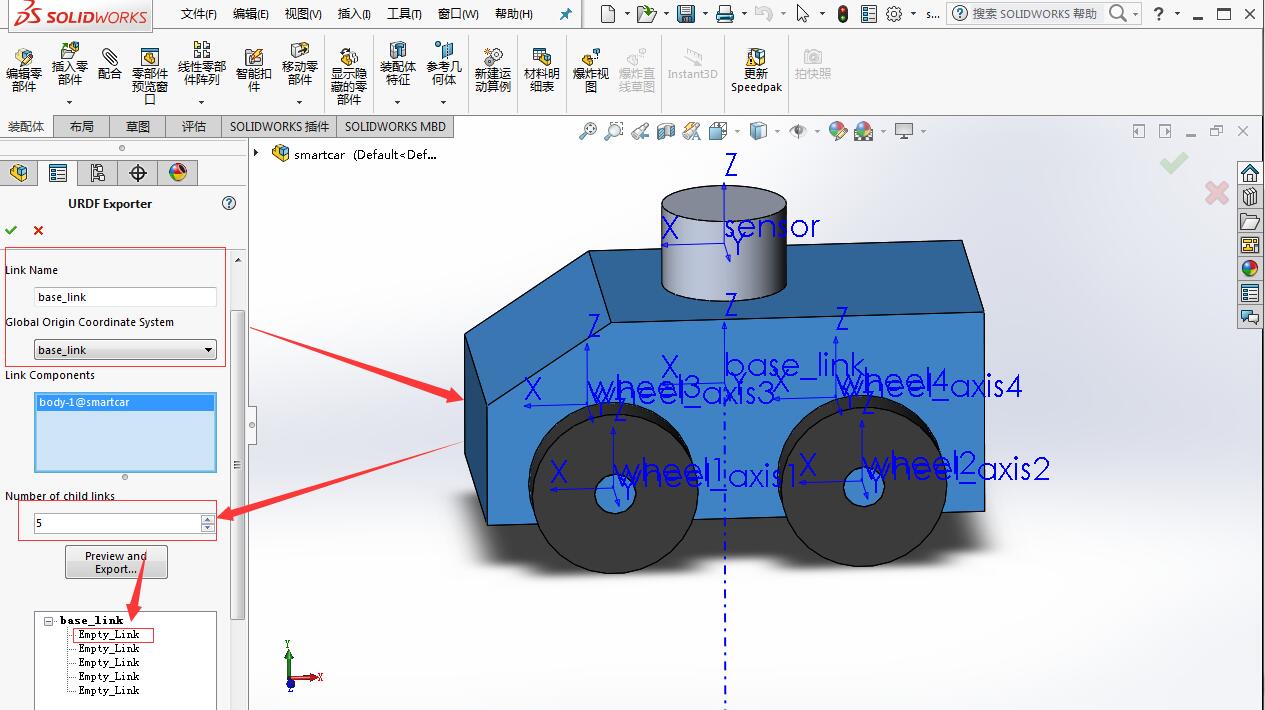Open the 编辑(E) Edit menu
The height and width of the screenshot is (710, 1265).
(x=250, y=14)
